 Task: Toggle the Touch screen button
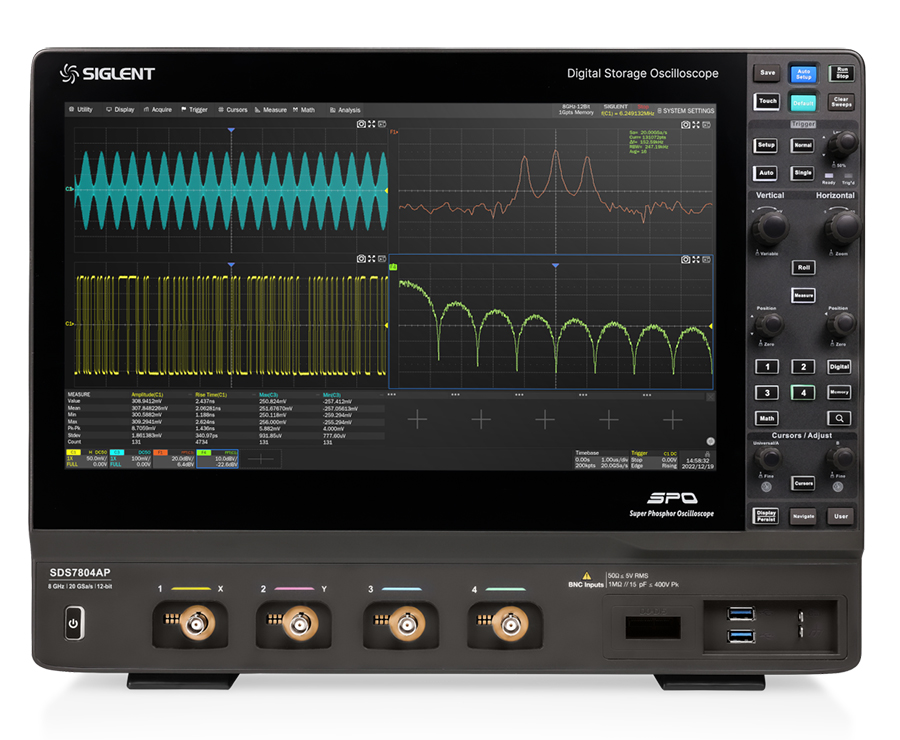(x=767, y=102)
